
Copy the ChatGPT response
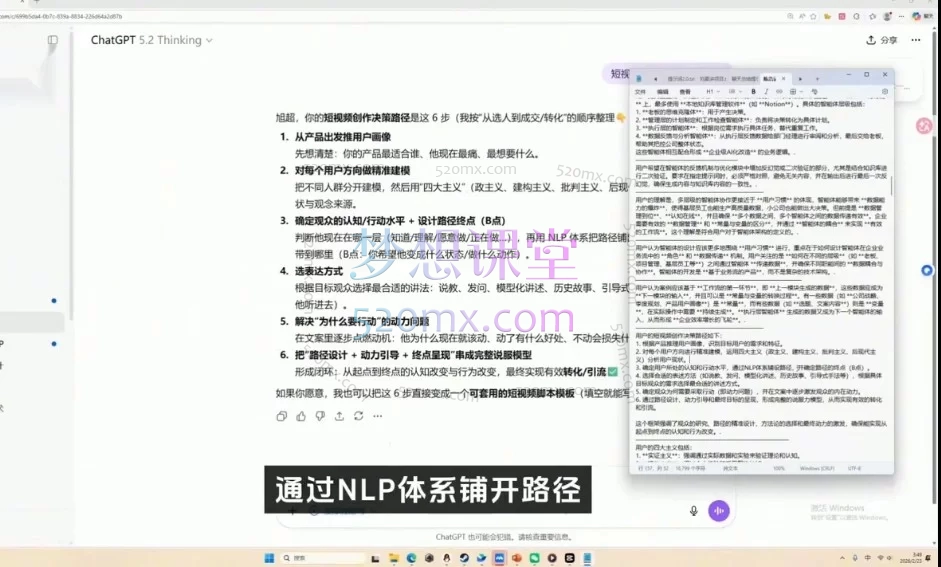click(281, 416)
